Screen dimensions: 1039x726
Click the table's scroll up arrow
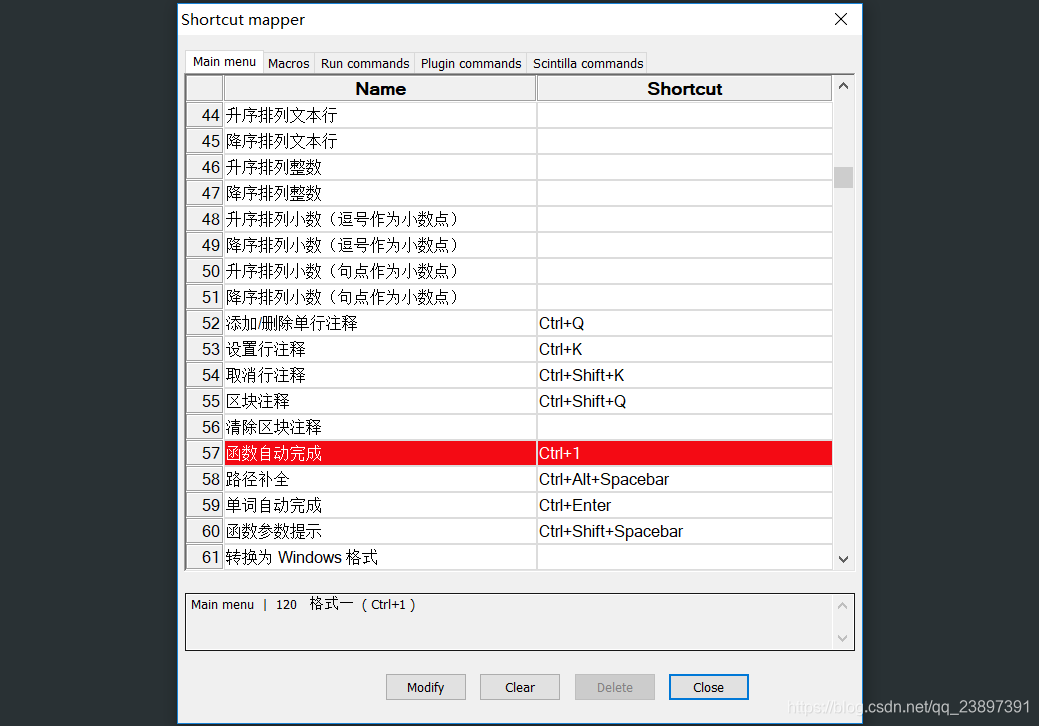click(844, 86)
